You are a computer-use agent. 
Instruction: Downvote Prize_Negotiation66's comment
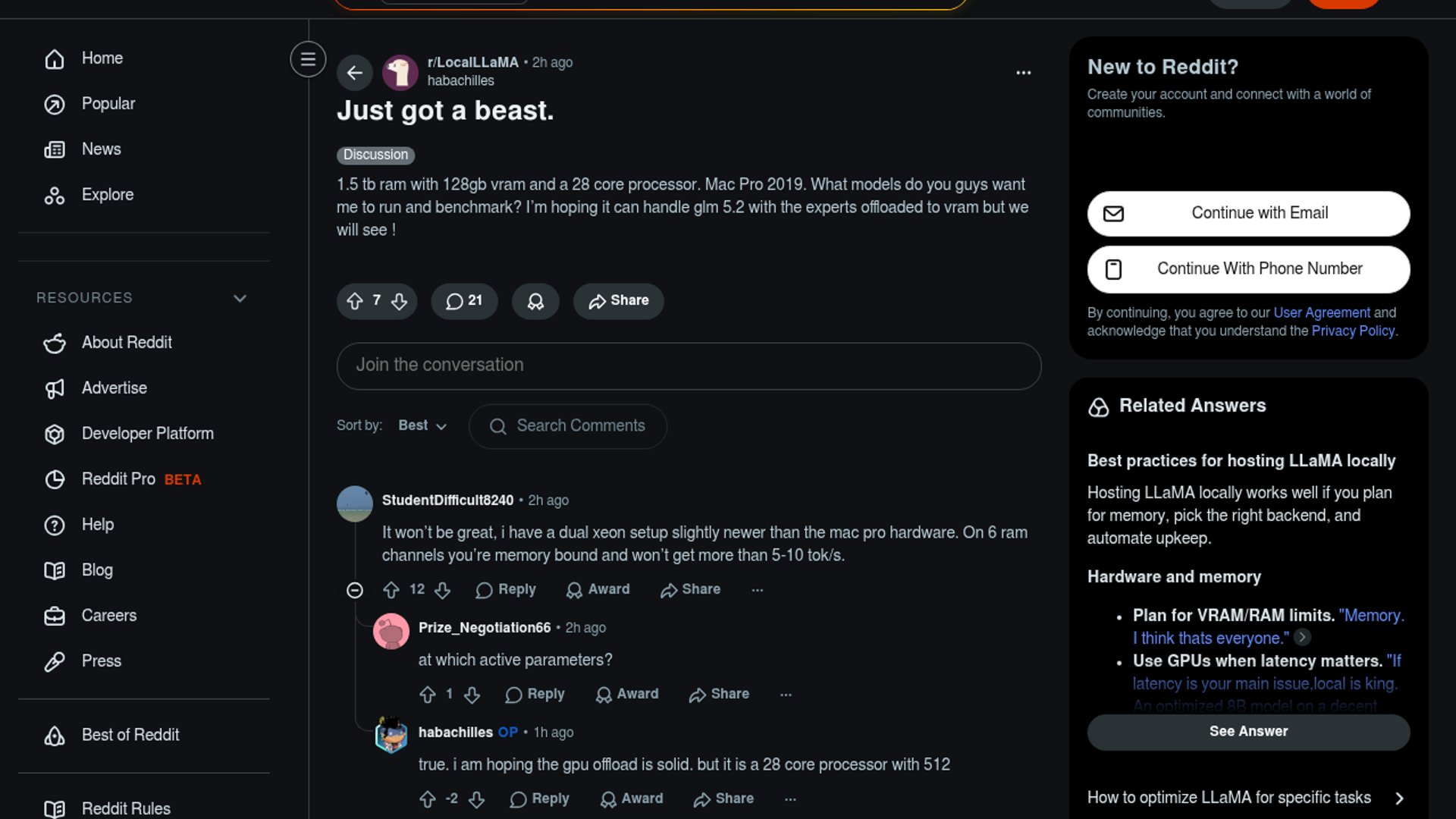pos(472,695)
